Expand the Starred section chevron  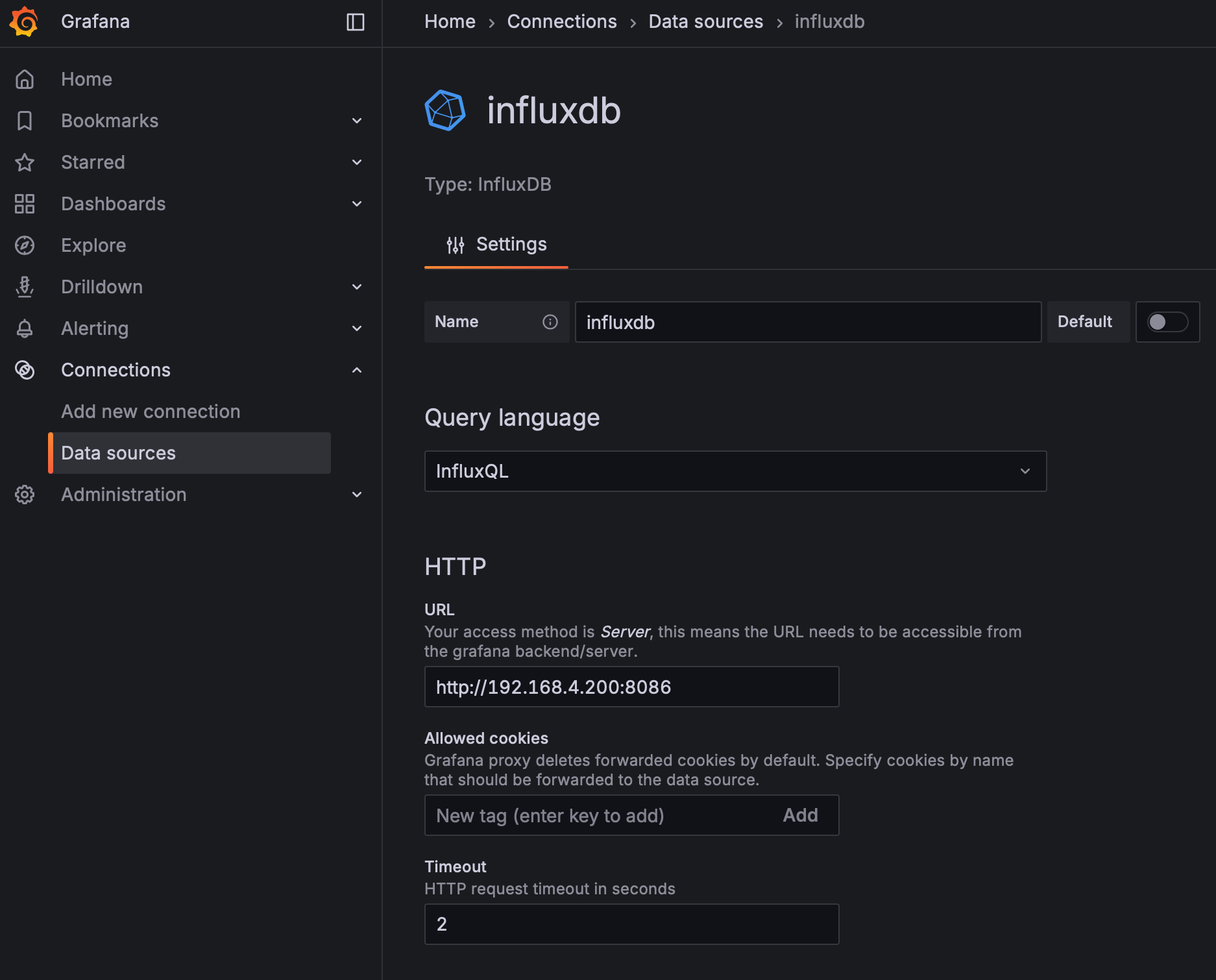[357, 162]
